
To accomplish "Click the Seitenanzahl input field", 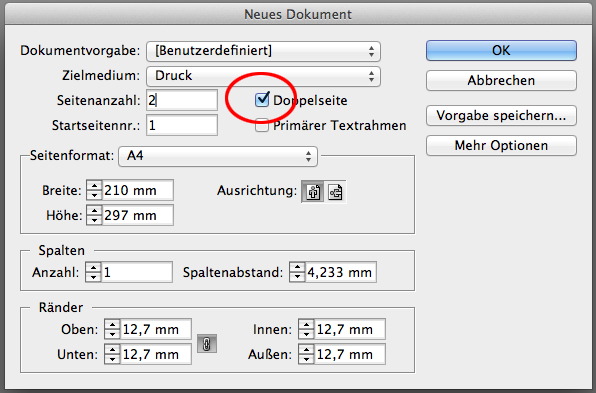I will coord(182,100).
